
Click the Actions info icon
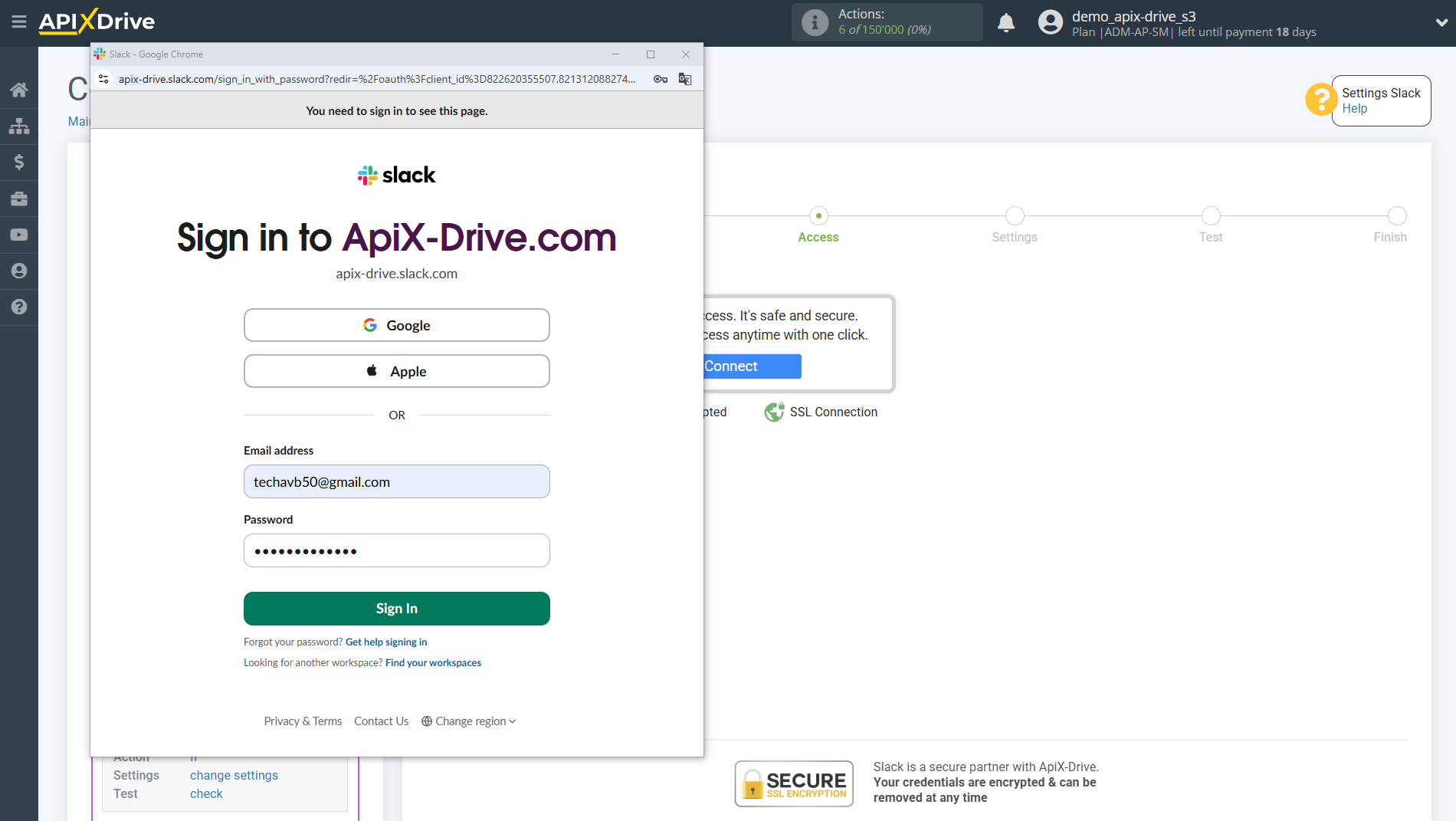(815, 22)
